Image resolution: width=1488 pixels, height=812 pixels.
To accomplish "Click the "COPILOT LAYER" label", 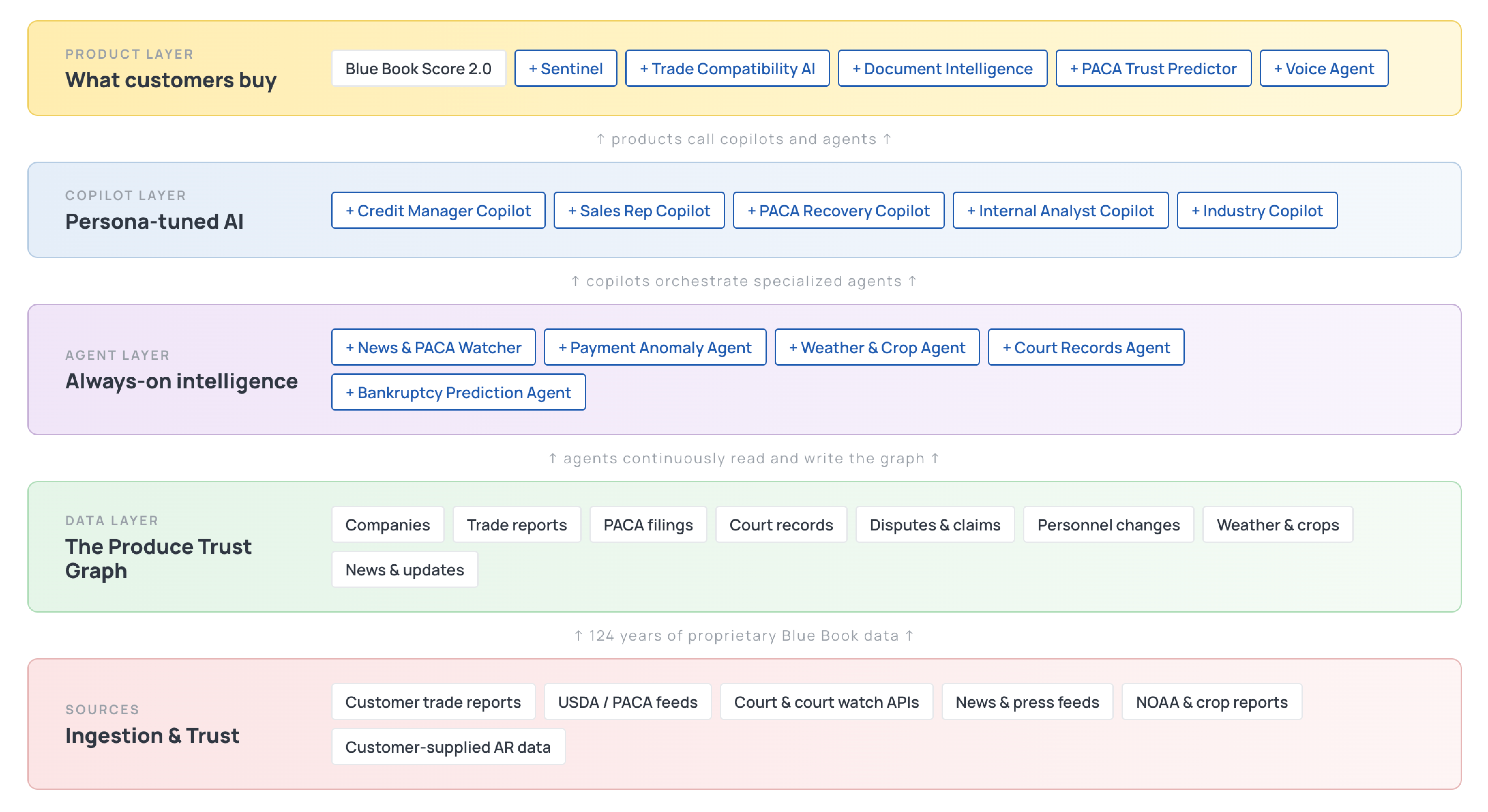I will 125,196.
